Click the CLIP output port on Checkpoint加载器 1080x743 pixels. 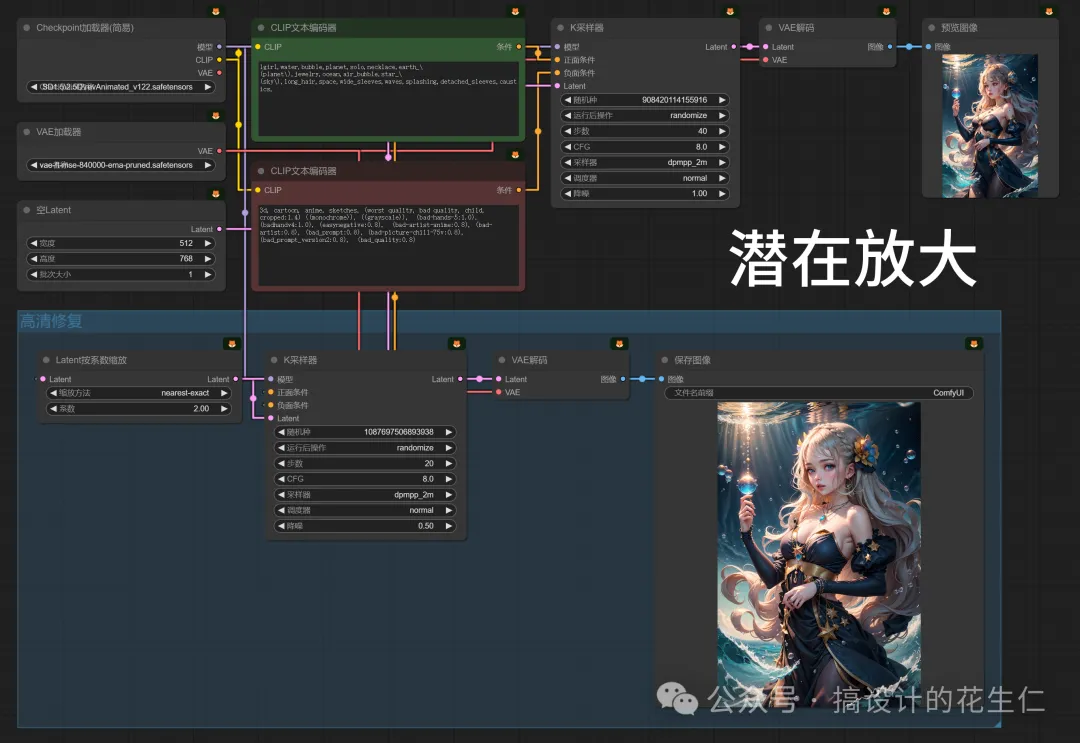pos(220,60)
